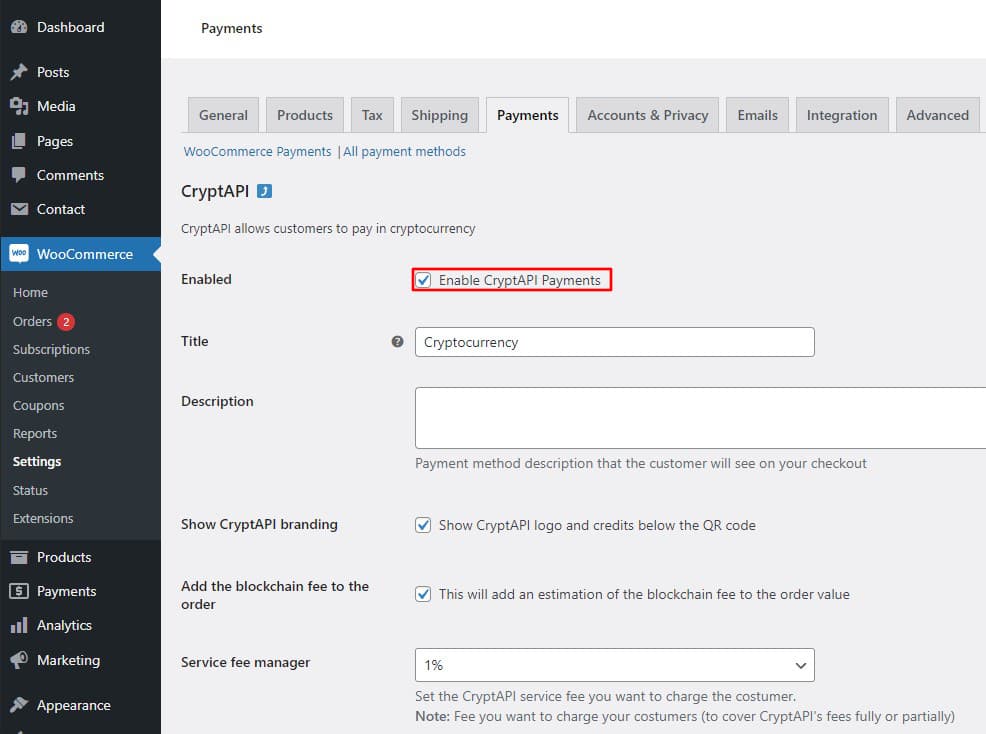Viewport: 986px width, 734px height.
Task: Open the Accounts & Privacy tab
Action: coord(647,114)
